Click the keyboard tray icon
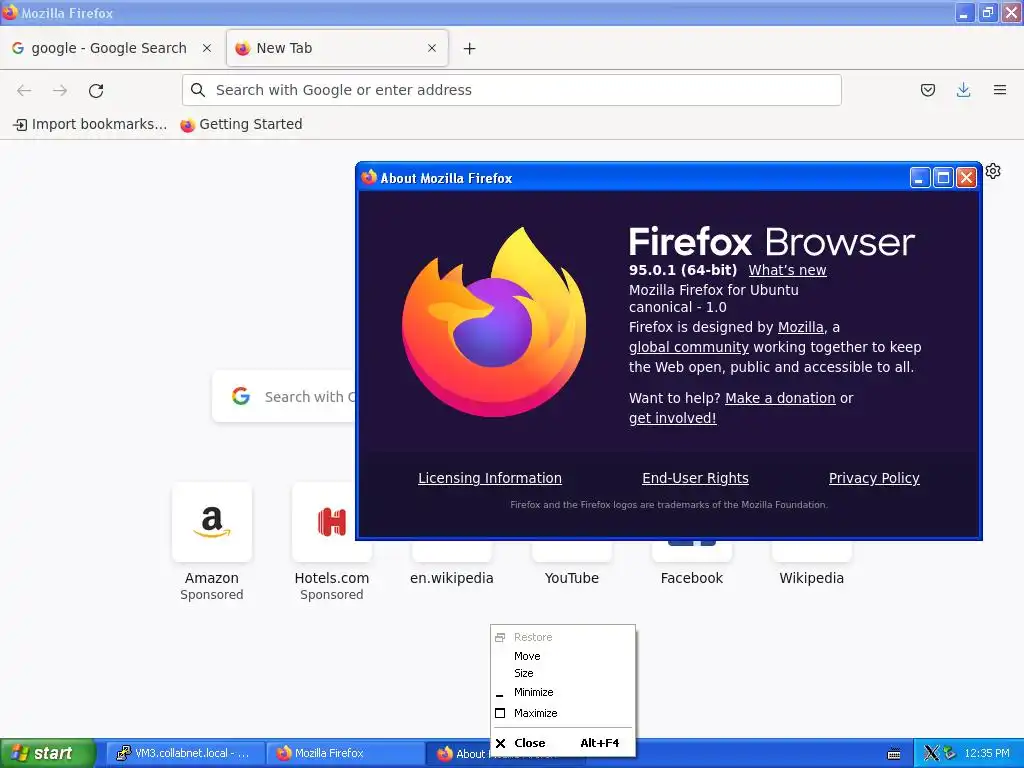 (894, 754)
